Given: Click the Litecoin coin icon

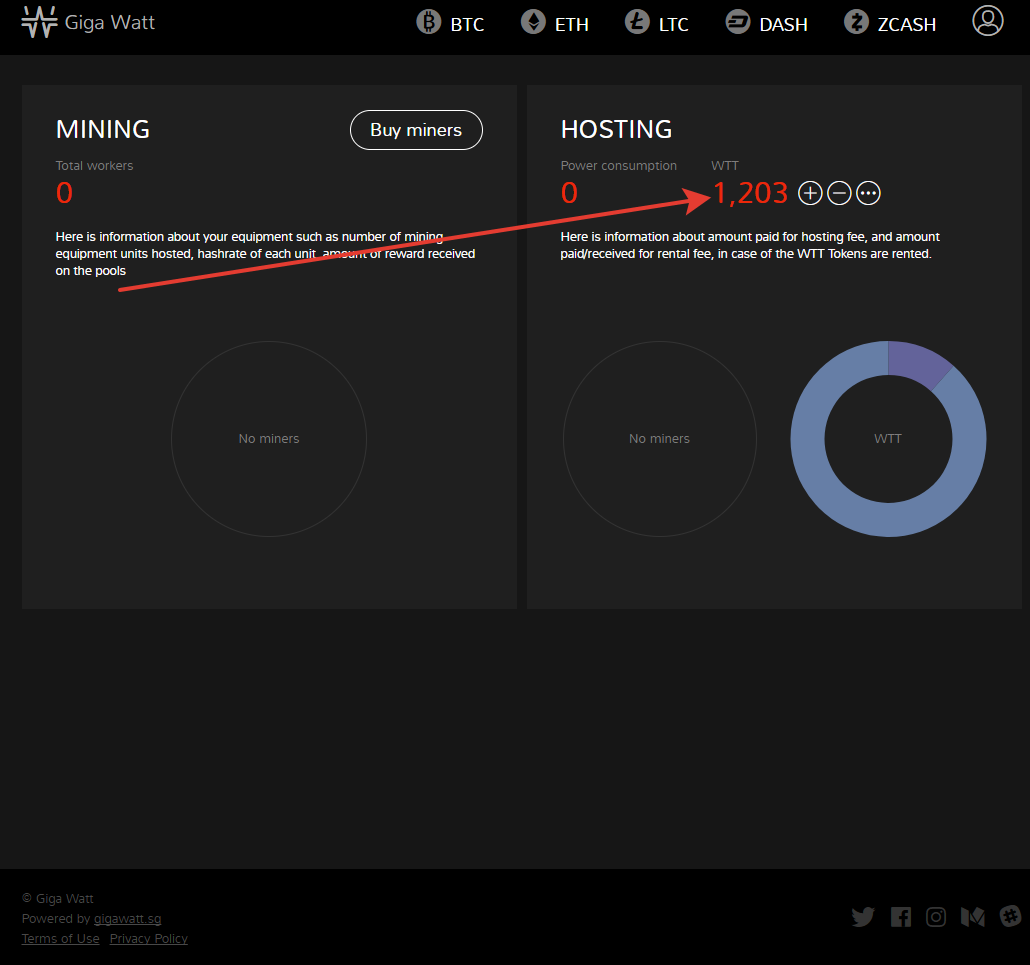Looking at the screenshot, I should coord(637,22).
